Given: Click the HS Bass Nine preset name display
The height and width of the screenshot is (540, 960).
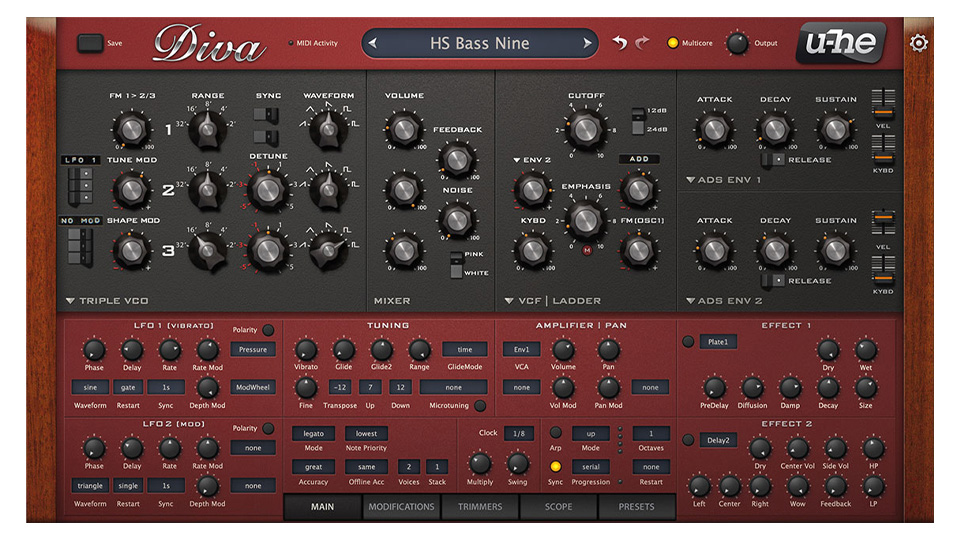Looking at the screenshot, I should [479, 43].
